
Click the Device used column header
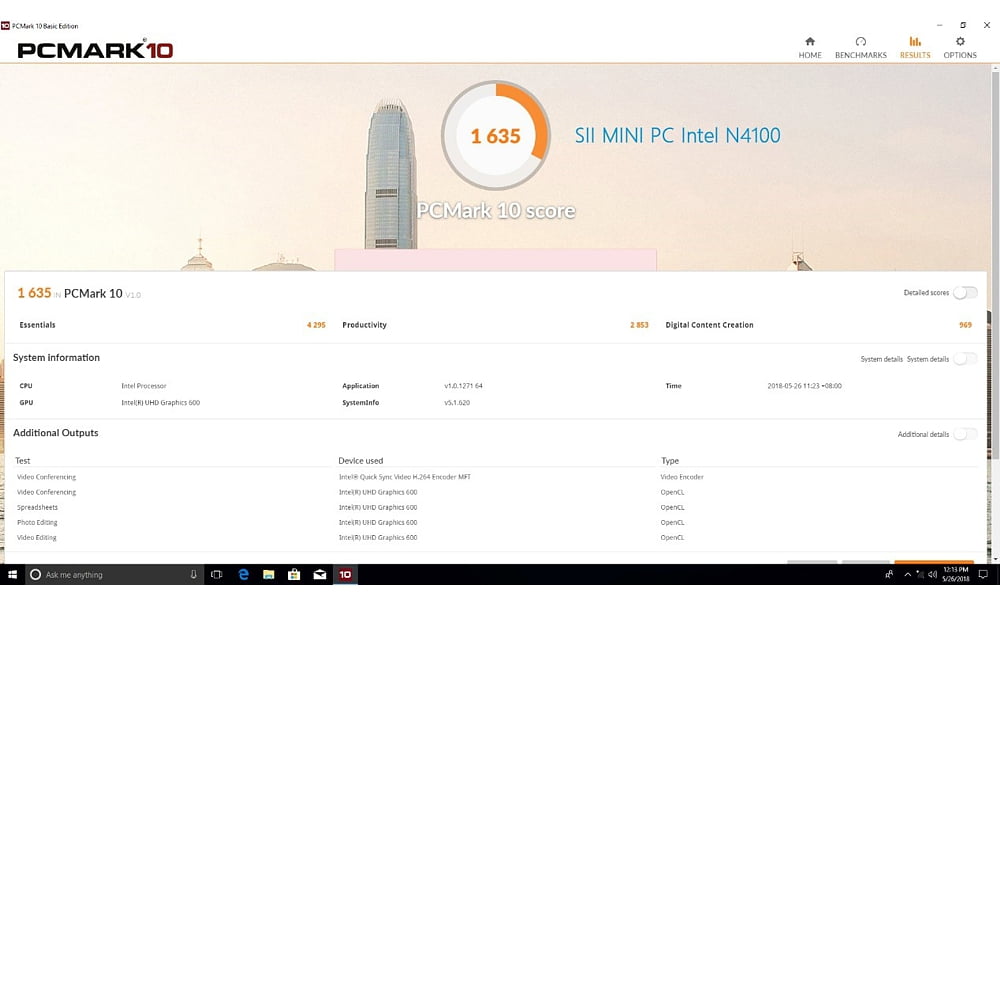(x=360, y=460)
